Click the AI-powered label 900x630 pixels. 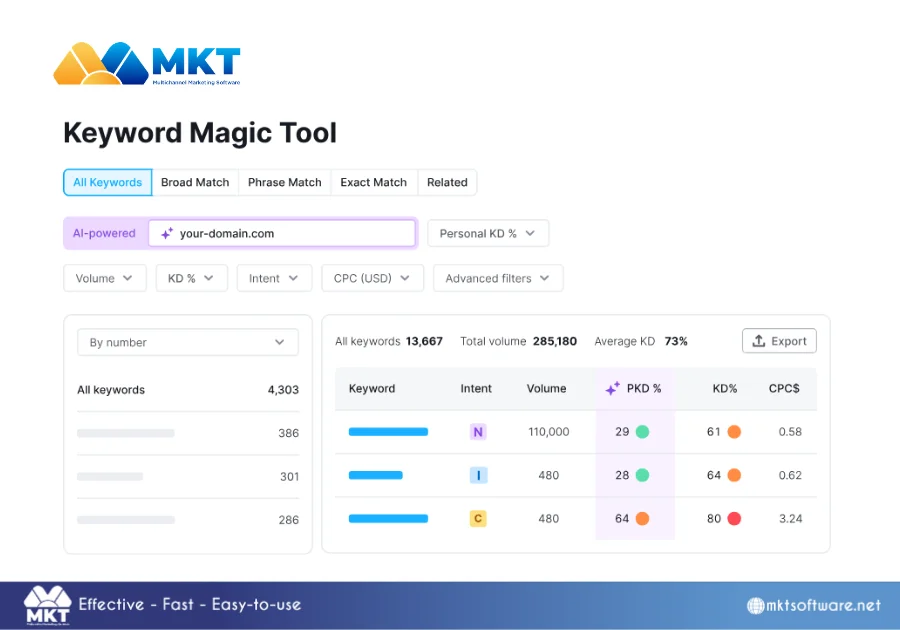[104, 234]
